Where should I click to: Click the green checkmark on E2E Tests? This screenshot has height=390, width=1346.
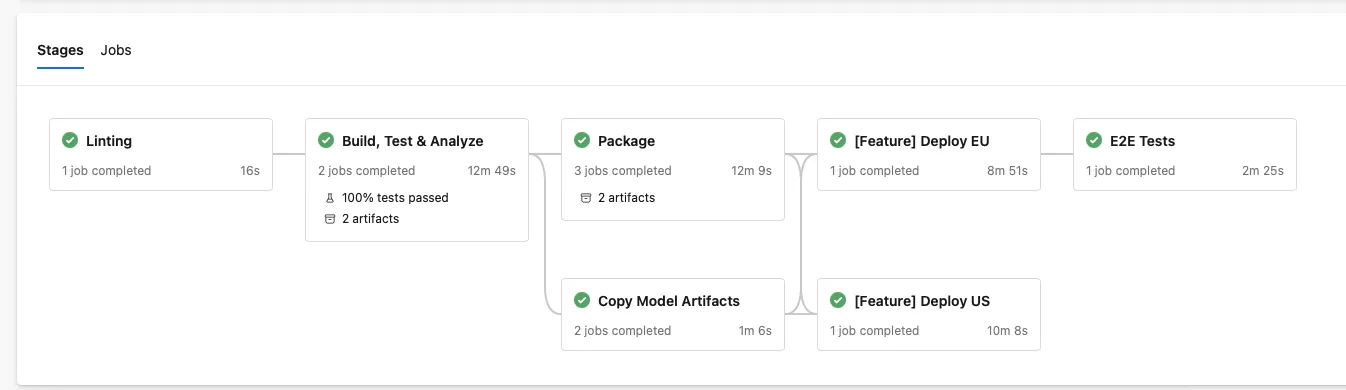click(1094, 141)
